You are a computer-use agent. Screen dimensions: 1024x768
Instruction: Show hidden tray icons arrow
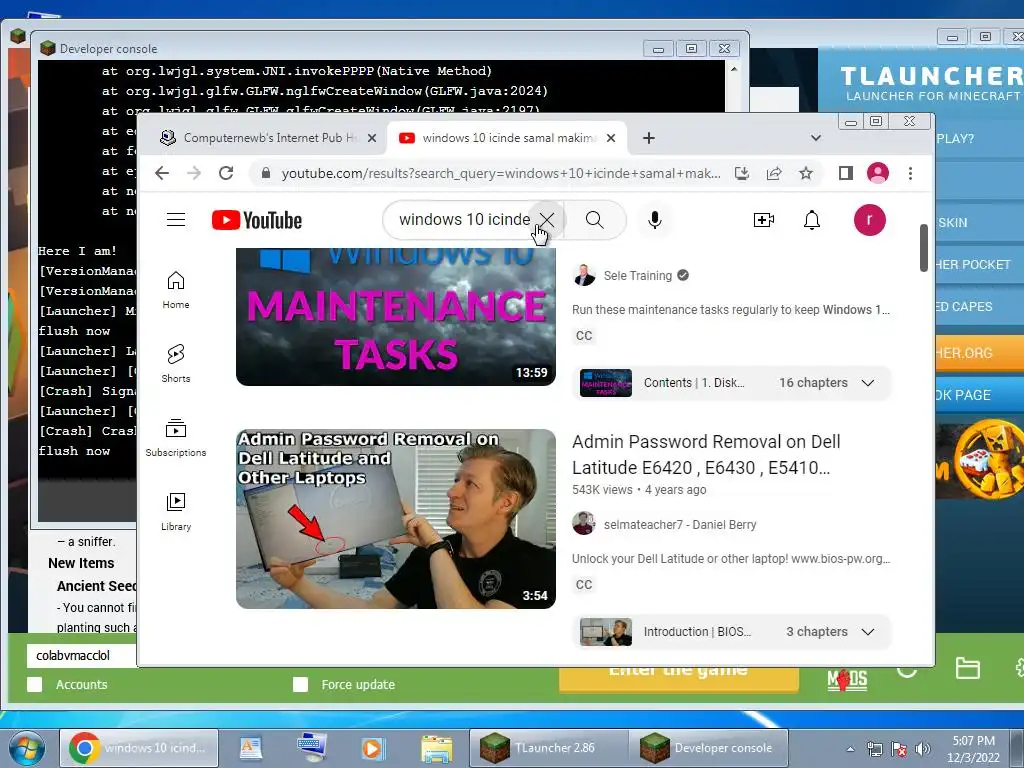tap(850, 749)
